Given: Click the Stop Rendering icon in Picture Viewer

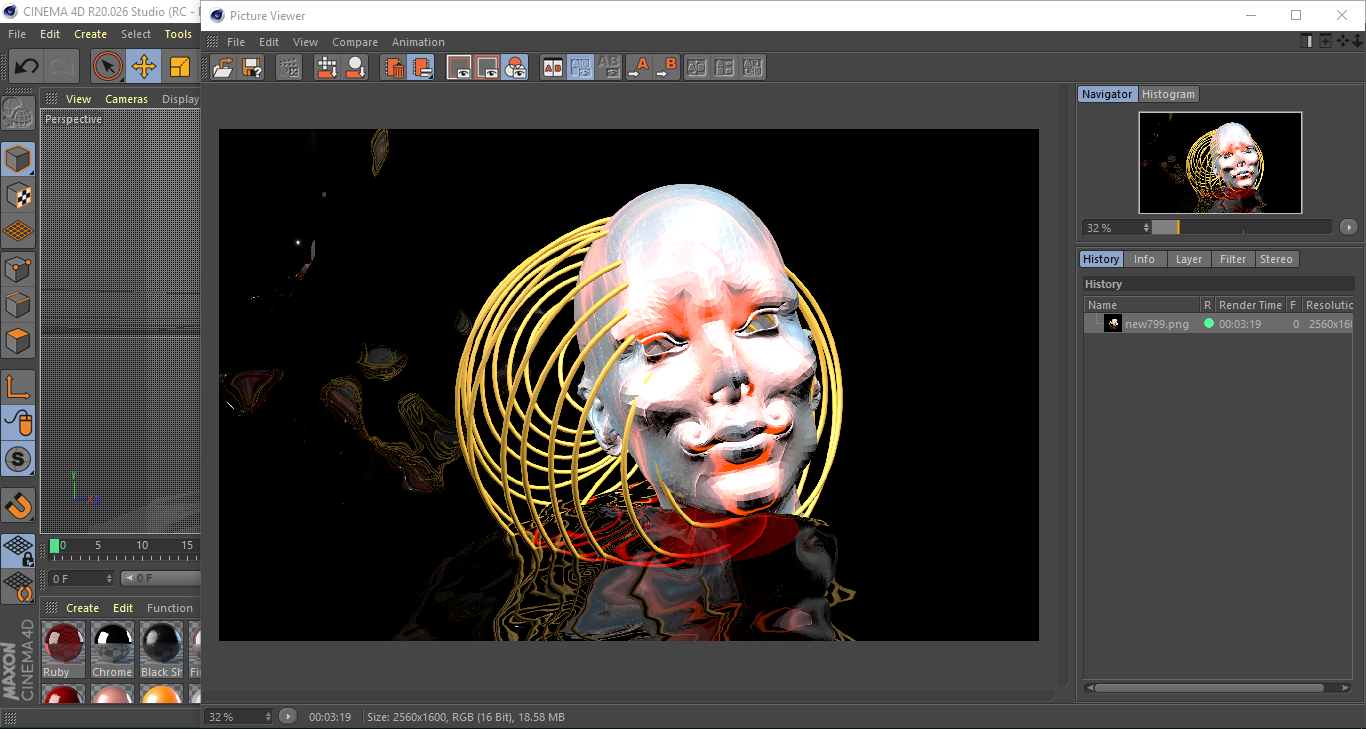Looking at the screenshot, I should pos(289,67).
